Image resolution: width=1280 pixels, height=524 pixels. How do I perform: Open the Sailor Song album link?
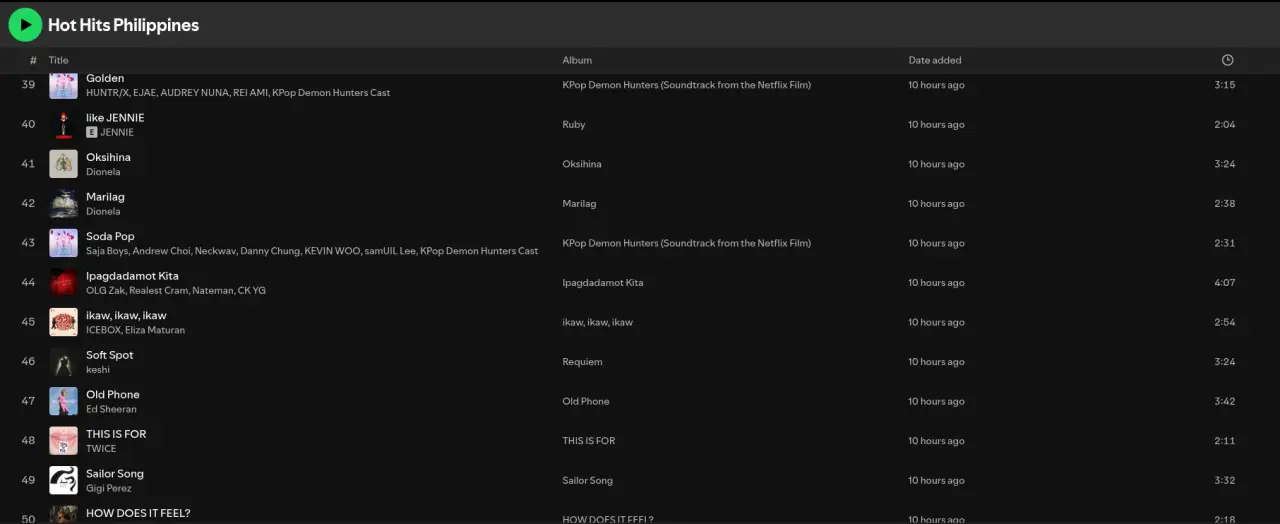point(588,480)
